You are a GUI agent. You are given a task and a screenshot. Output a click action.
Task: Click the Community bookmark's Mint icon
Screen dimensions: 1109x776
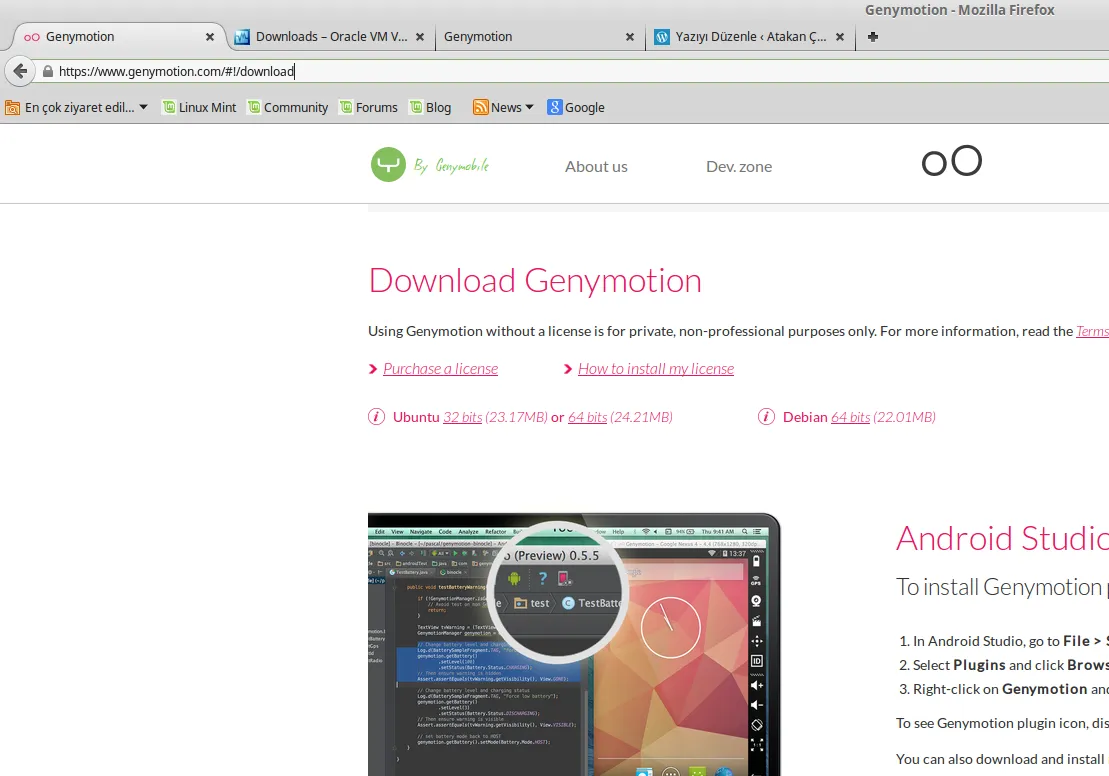coord(254,107)
